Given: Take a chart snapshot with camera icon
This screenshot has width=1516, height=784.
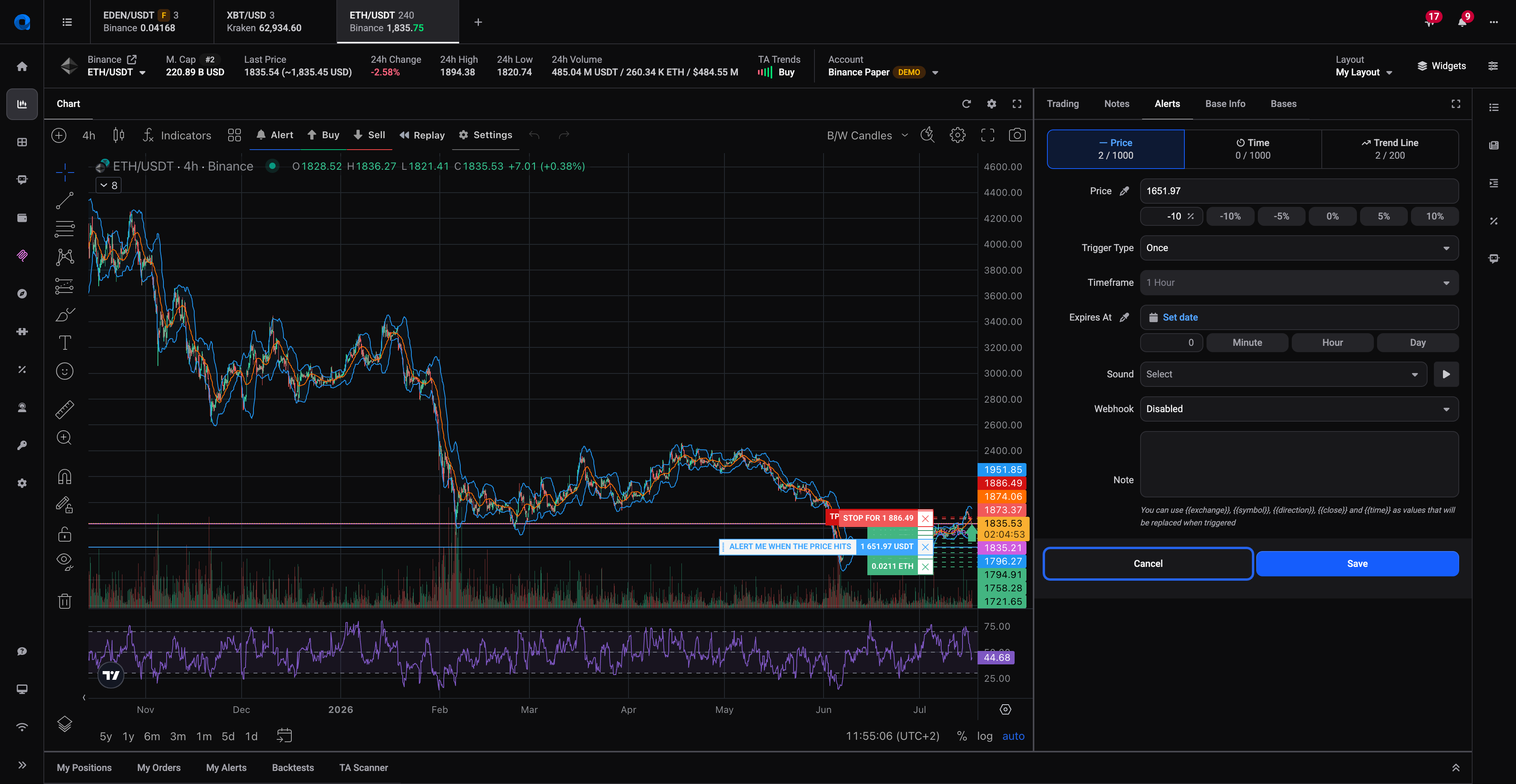Looking at the screenshot, I should click(x=1017, y=135).
